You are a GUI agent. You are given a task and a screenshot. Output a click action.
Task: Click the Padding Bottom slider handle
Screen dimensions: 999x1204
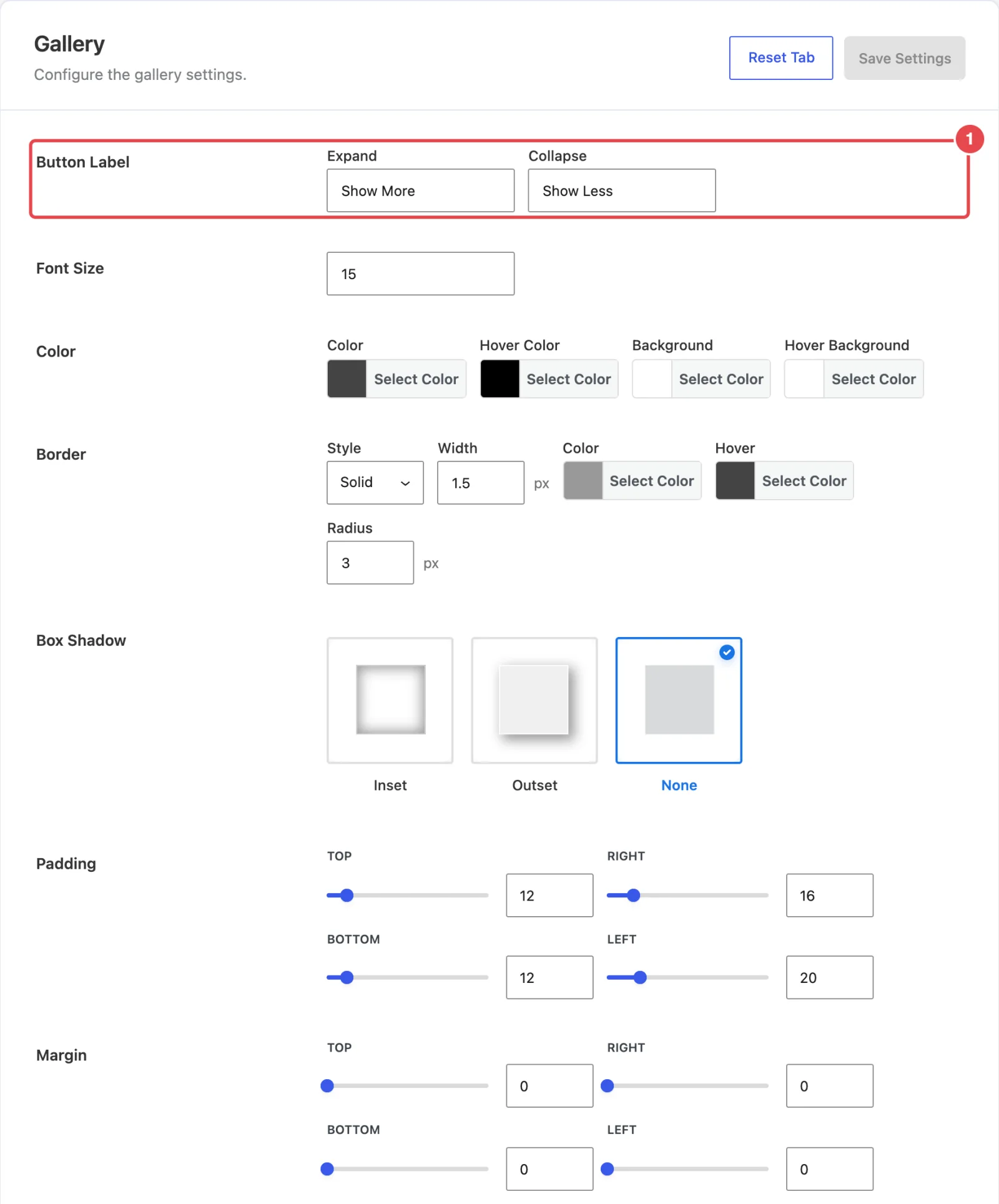[347, 977]
